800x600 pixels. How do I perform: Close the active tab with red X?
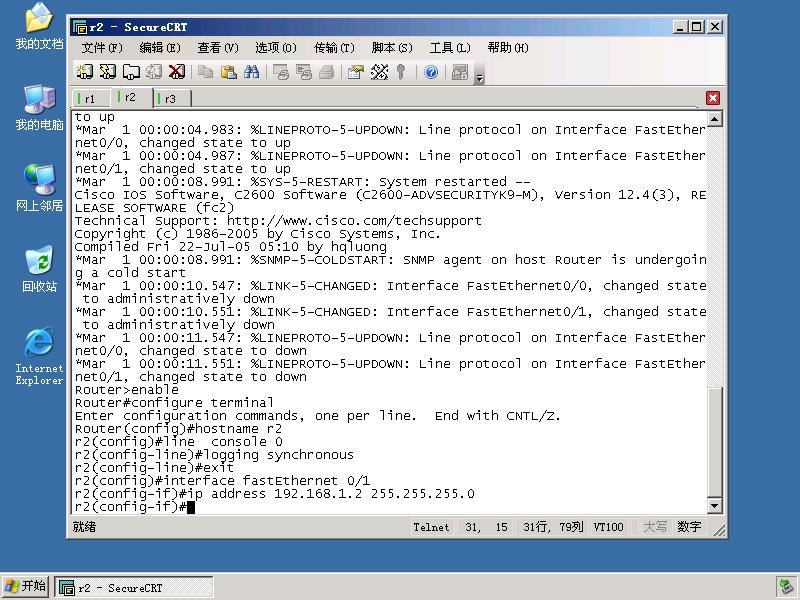pyautogui.click(x=713, y=98)
